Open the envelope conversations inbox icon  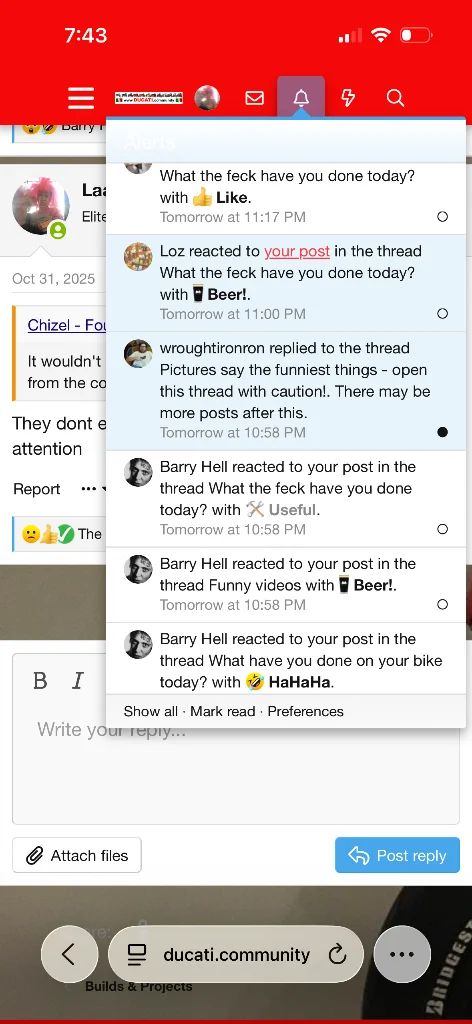[255, 98]
